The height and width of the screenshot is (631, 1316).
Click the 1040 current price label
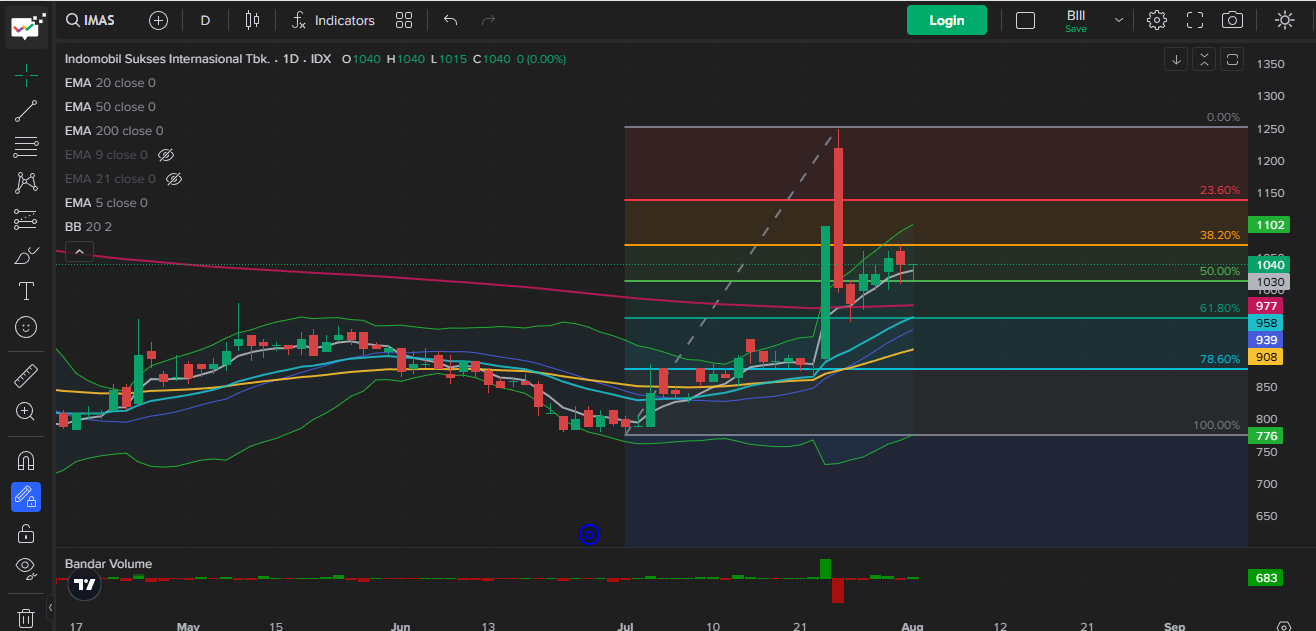click(x=1271, y=265)
